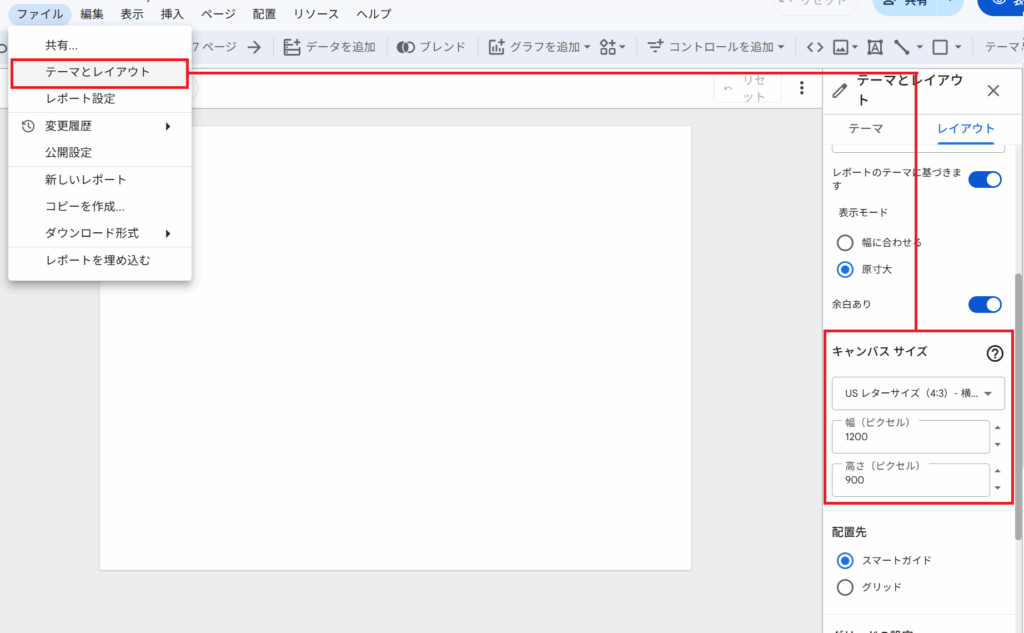This screenshot has width=1024, height=633.
Task: Decrease the 高さ height value stepper
Action: 997,488
